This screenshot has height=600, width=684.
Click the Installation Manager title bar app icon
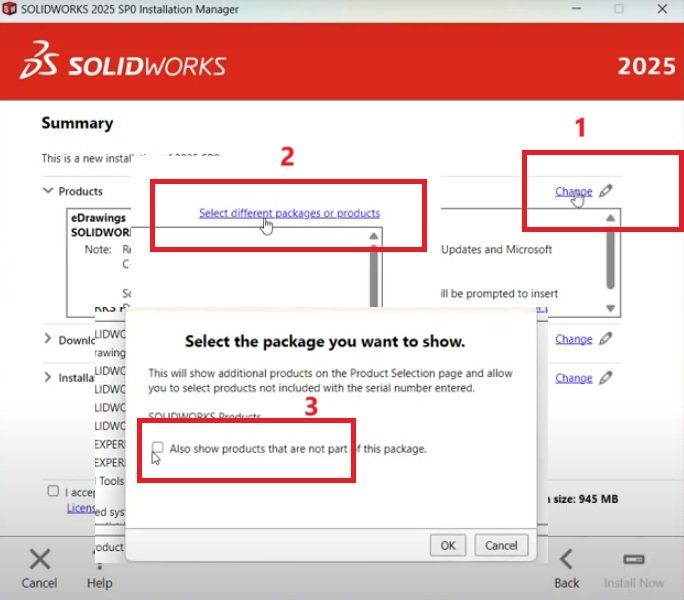(10, 9)
